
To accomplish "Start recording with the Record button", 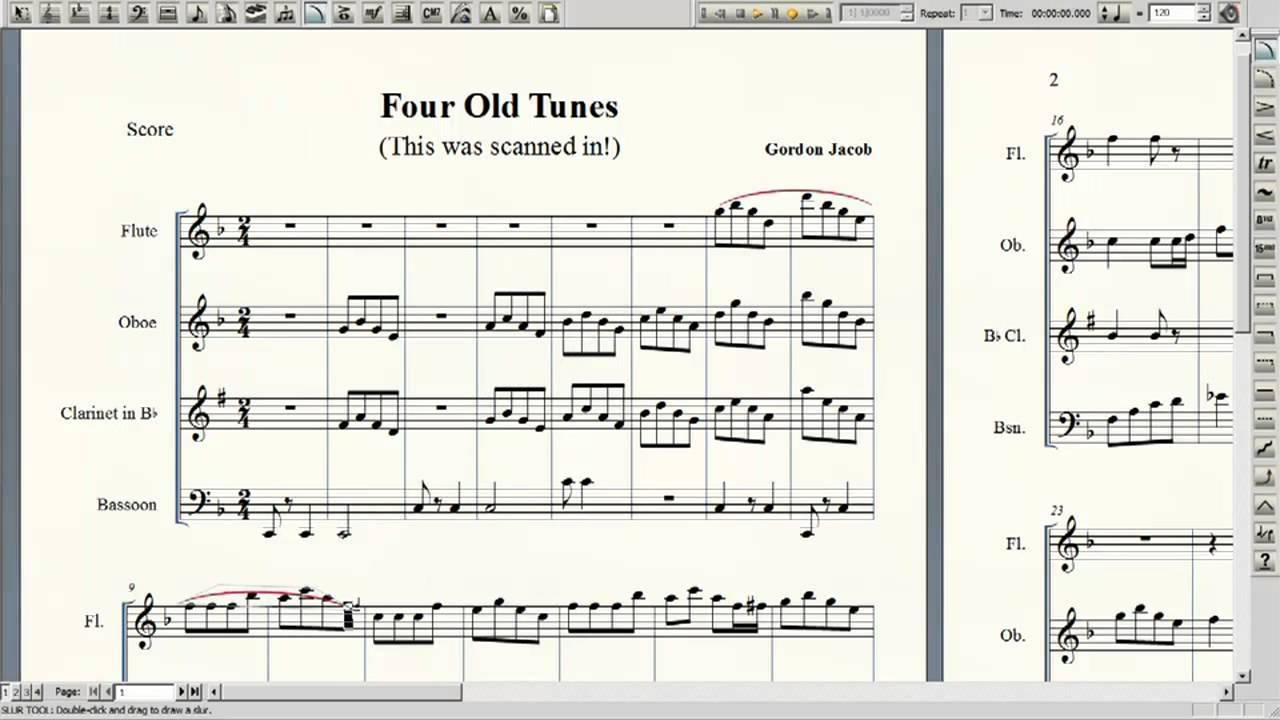I will point(793,13).
